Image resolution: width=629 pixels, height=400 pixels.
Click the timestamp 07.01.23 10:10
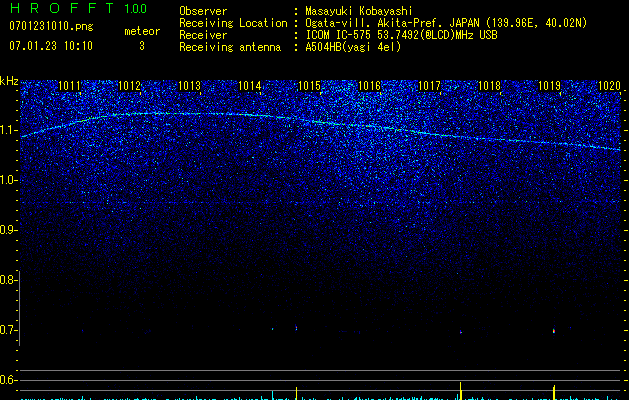coord(51,46)
